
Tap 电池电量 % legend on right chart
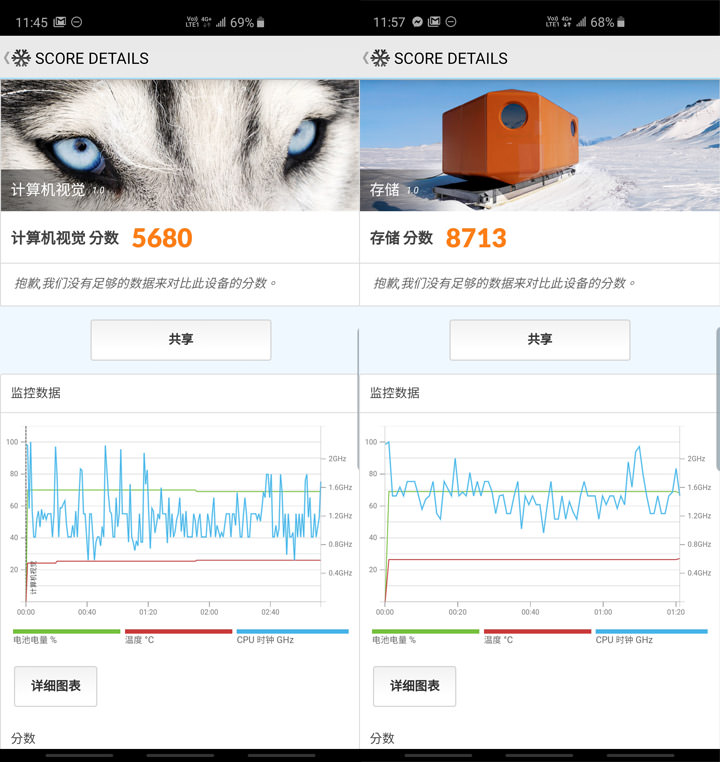coord(425,637)
